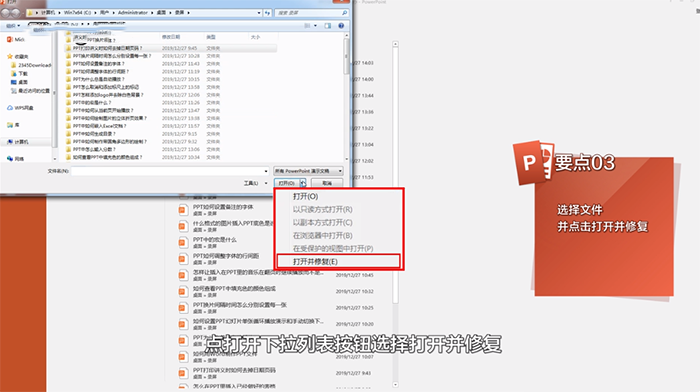Select folder PPT中如何插入Excel文档？

click(99, 126)
